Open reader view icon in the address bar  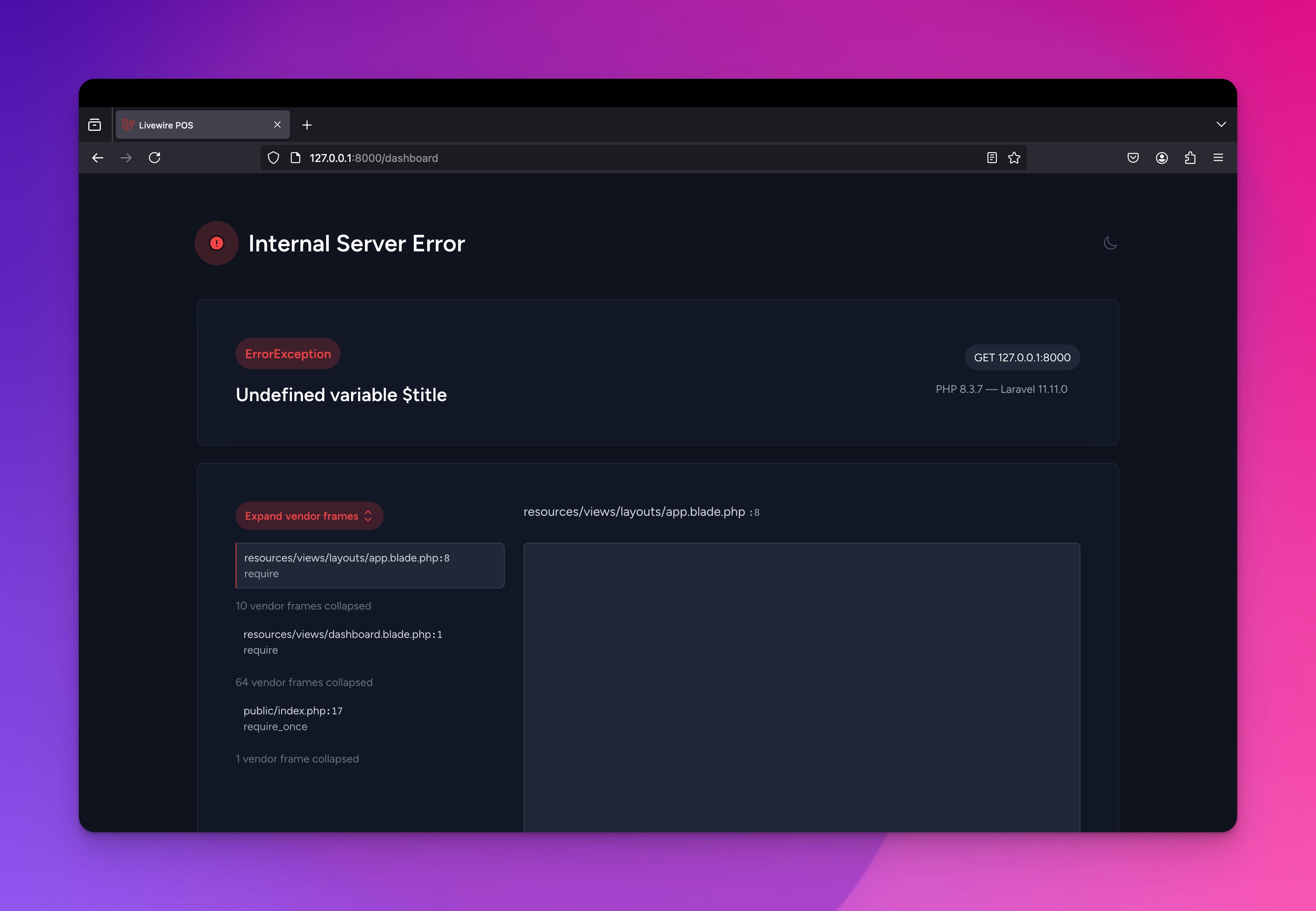(992, 158)
